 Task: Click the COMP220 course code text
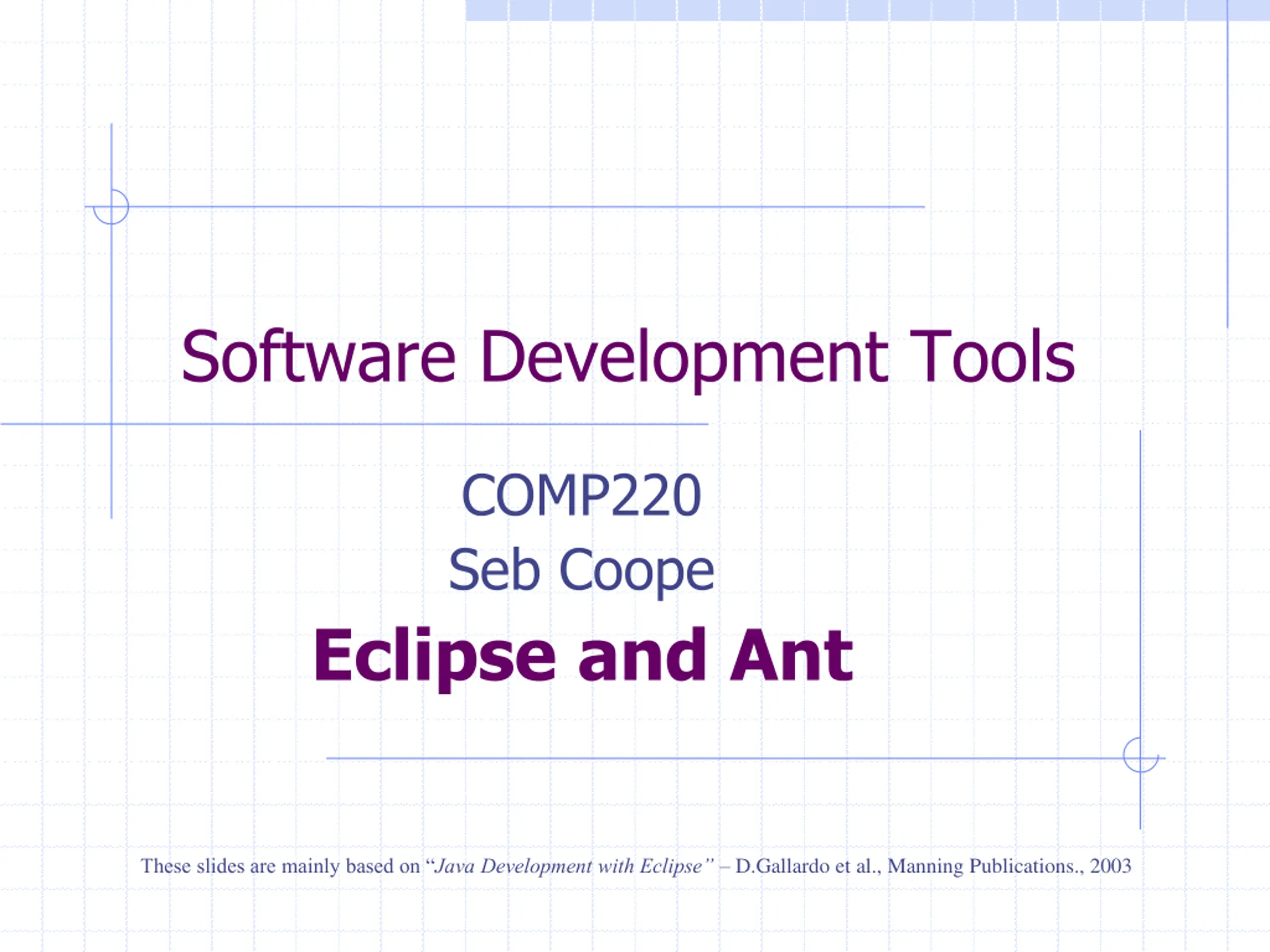tap(581, 495)
